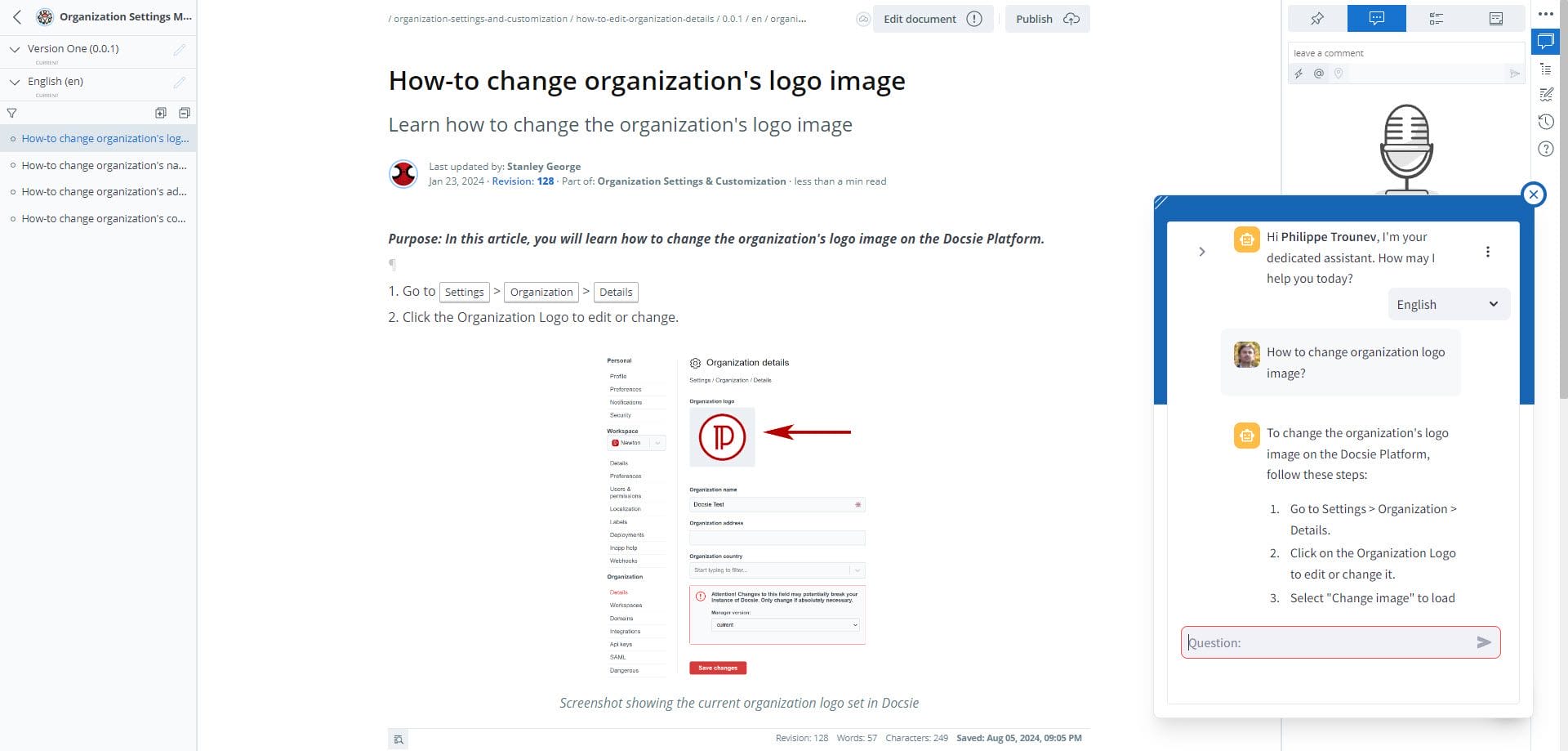Click the mention @ icon in comment box
The image size is (1568, 751).
point(1318,74)
